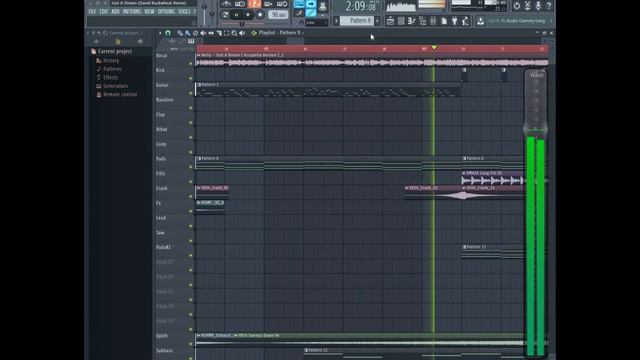Mute the Pads track
Image resolution: width=640 pixels, height=360 pixels.
coord(191,167)
